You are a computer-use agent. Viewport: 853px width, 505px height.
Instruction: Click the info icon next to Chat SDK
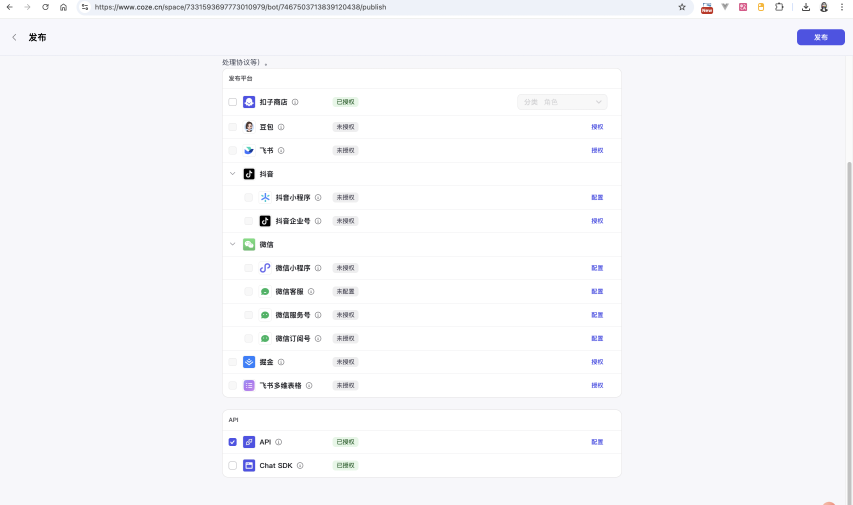click(x=300, y=466)
